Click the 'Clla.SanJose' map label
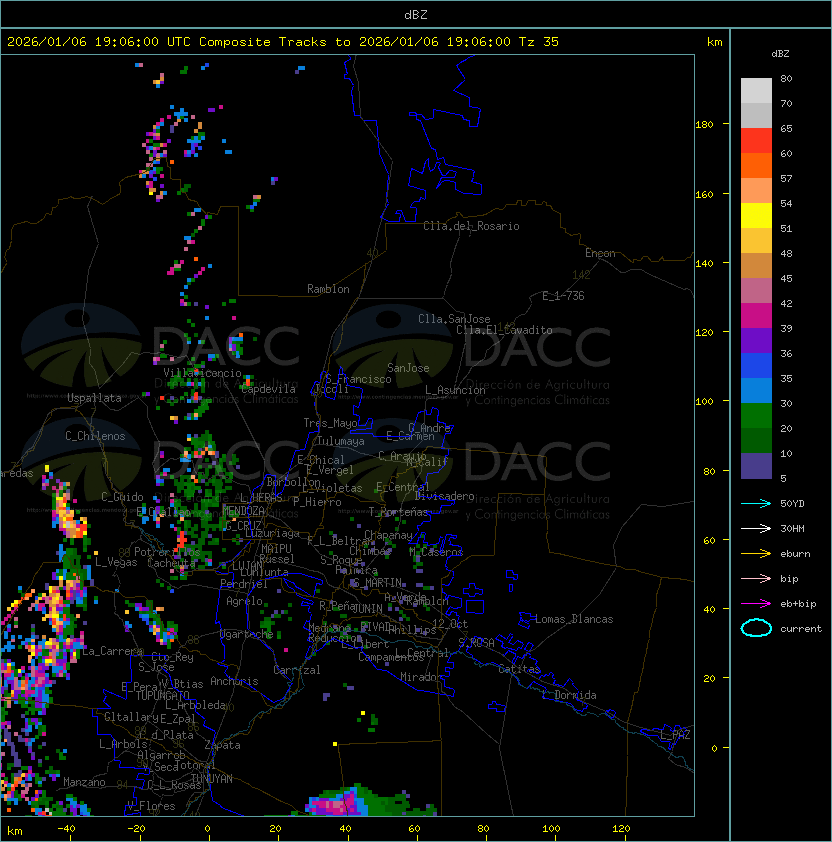The height and width of the screenshot is (842, 832). click(x=454, y=319)
